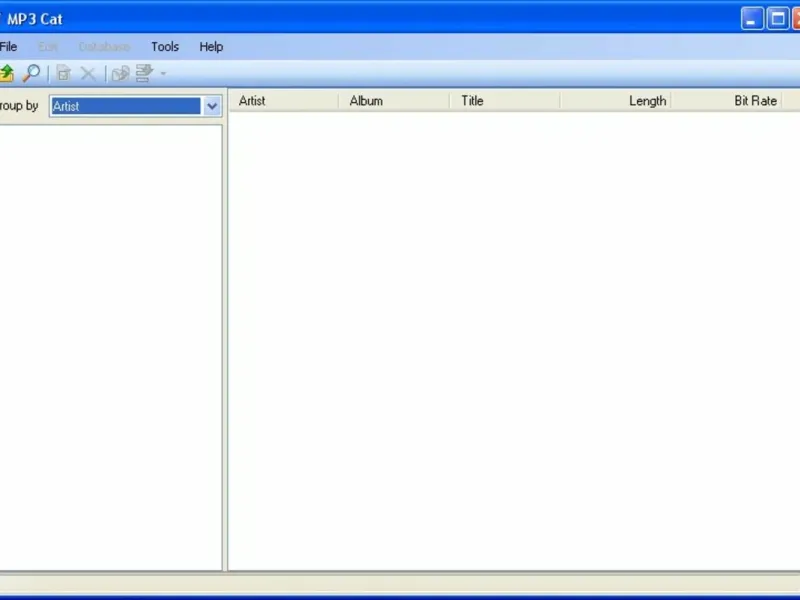
Task: Open the Help menu
Action: pos(211,47)
